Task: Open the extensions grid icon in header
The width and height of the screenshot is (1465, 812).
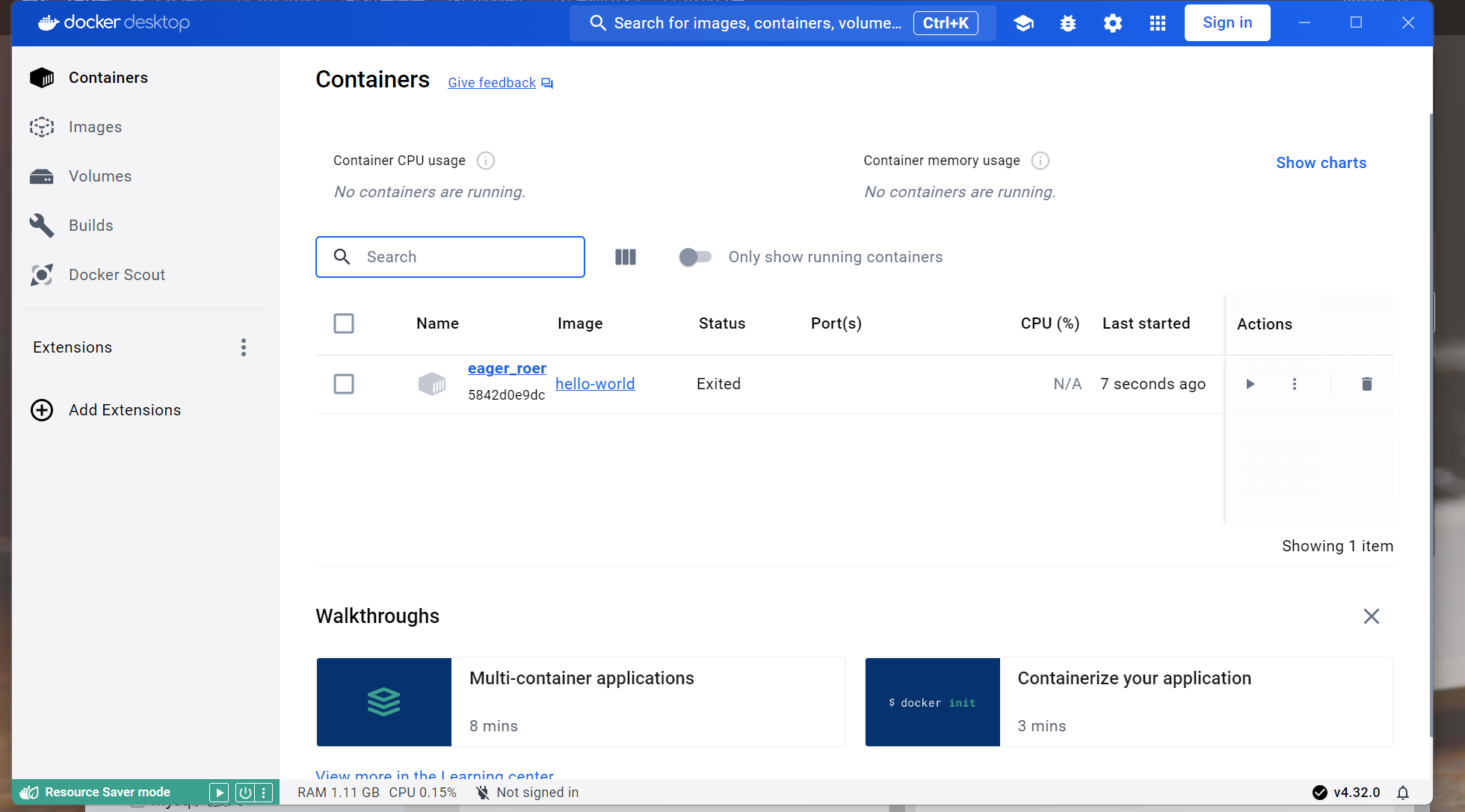Action: [1158, 23]
